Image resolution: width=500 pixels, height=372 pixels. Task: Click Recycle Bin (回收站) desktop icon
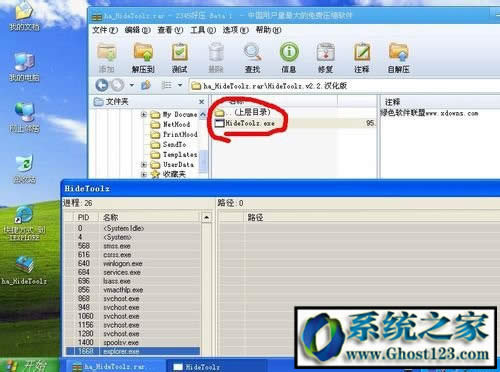24,168
